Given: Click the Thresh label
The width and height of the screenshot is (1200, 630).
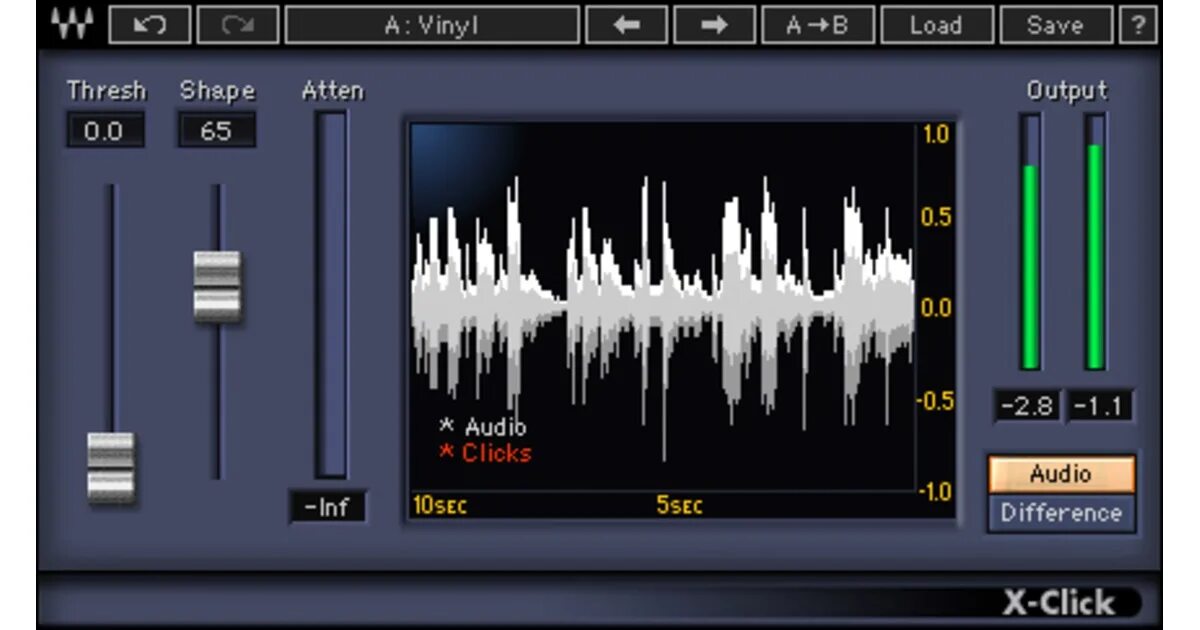Looking at the screenshot, I should pos(106,91).
